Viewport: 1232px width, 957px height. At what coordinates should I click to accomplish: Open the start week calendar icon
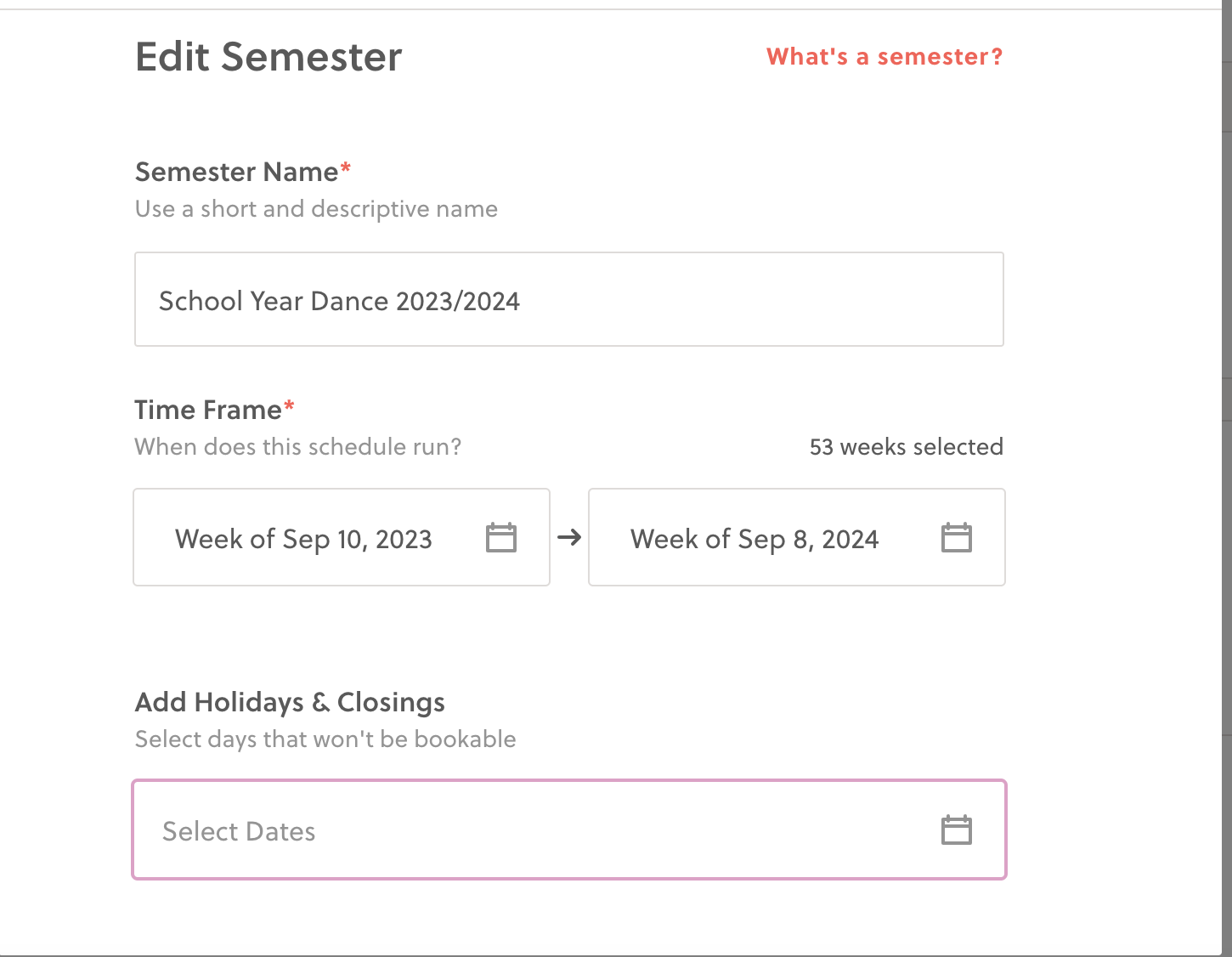coord(501,538)
